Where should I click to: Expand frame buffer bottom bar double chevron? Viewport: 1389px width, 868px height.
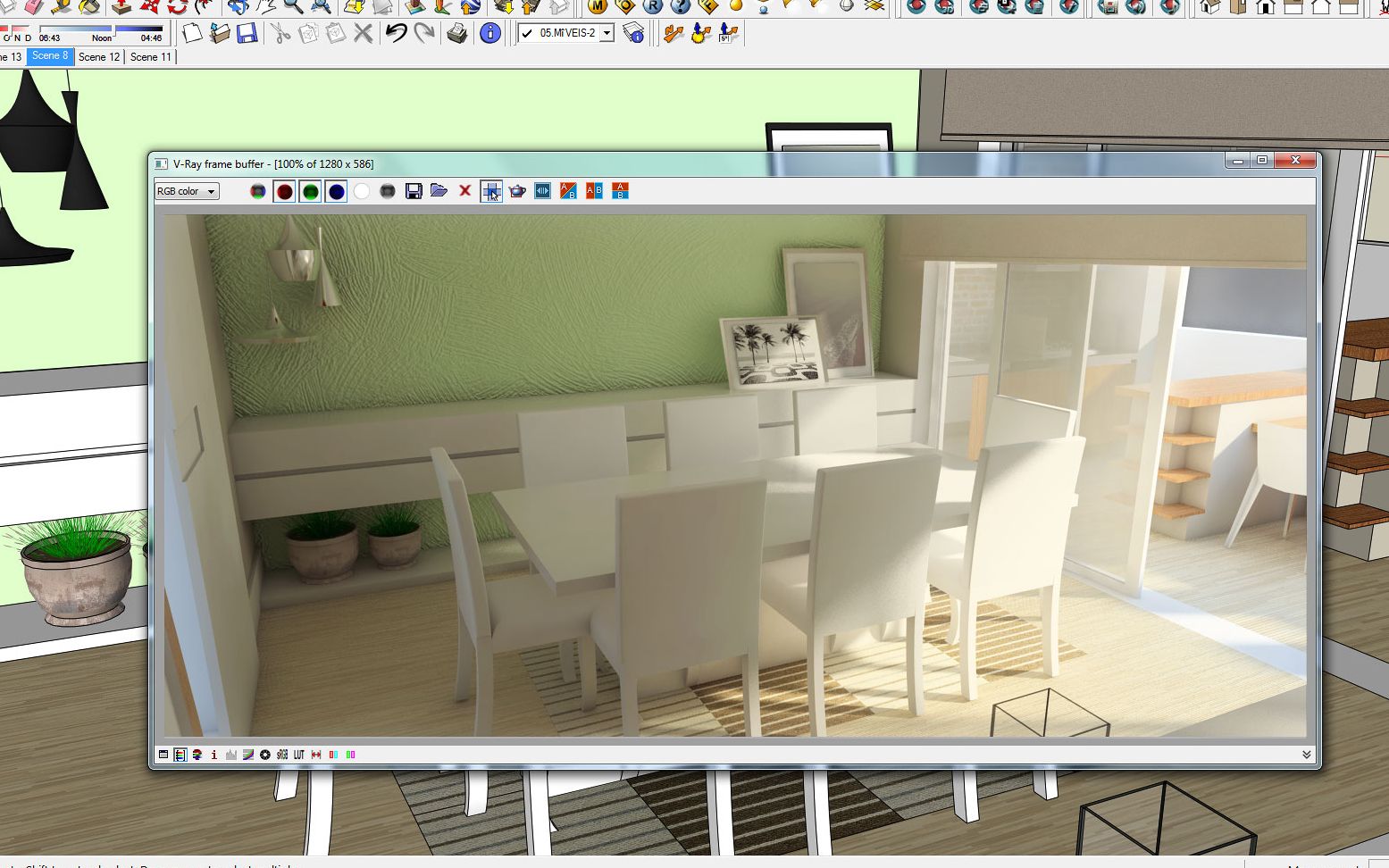[1306, 755]
